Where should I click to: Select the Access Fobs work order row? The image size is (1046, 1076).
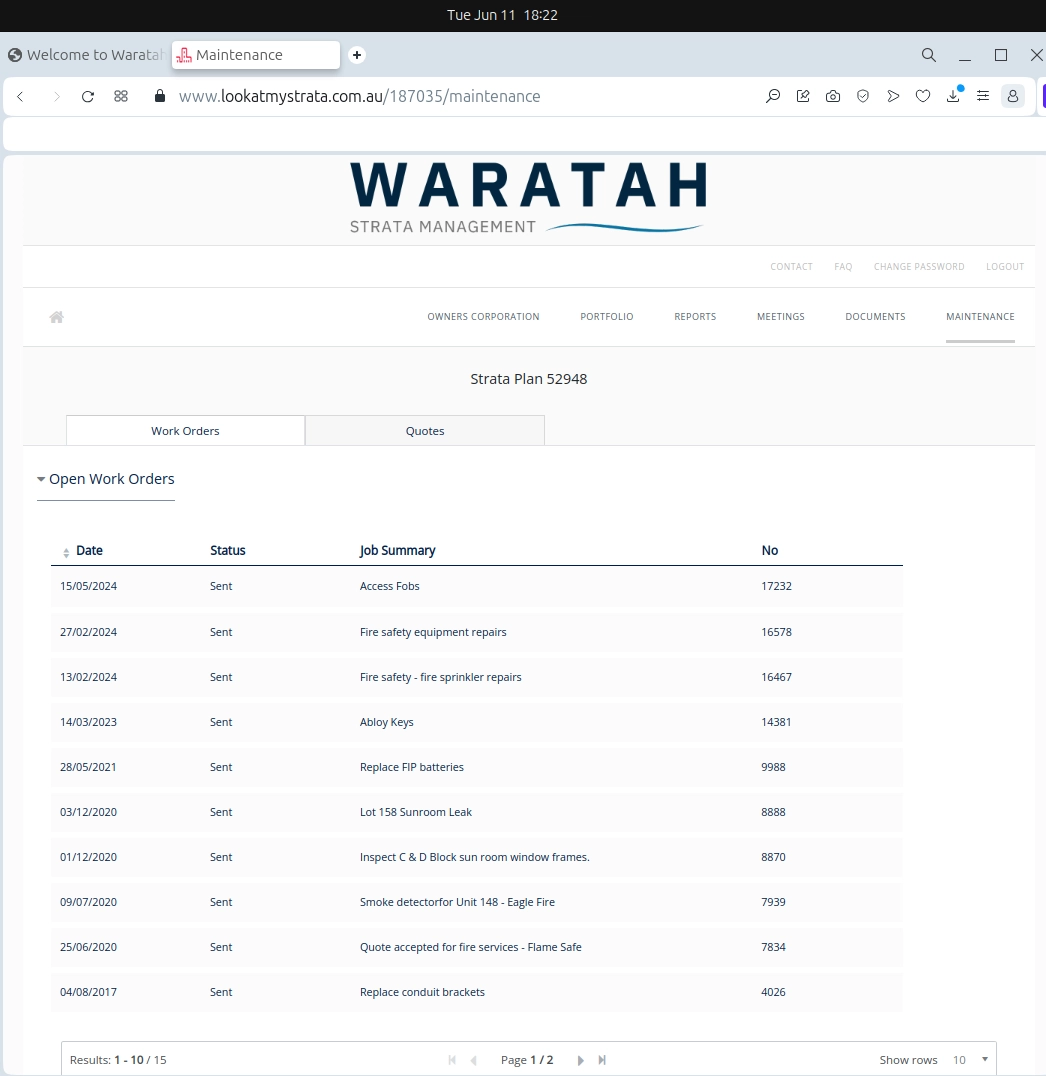pyautogui.click(x=390, y=587)
